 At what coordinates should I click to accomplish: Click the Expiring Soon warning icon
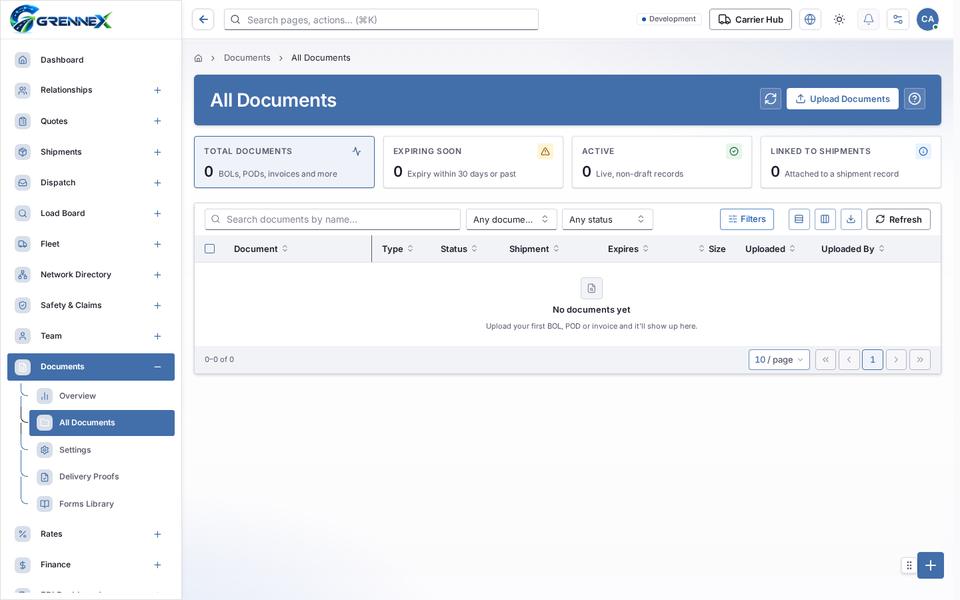pyautogui.click(x=545, y=151)
